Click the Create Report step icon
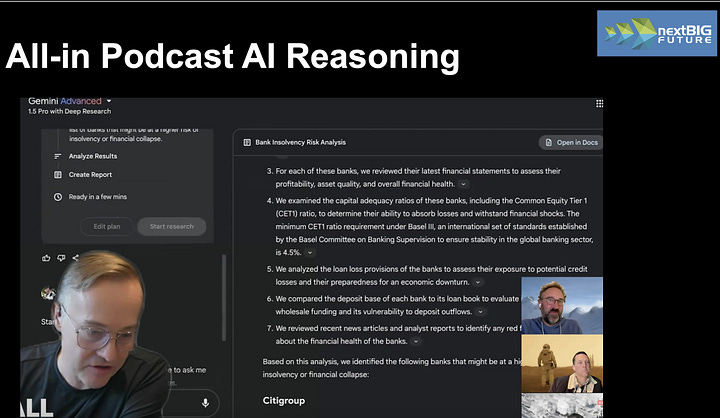The width and height of the screenshot is (720, 418). point(58,175)
